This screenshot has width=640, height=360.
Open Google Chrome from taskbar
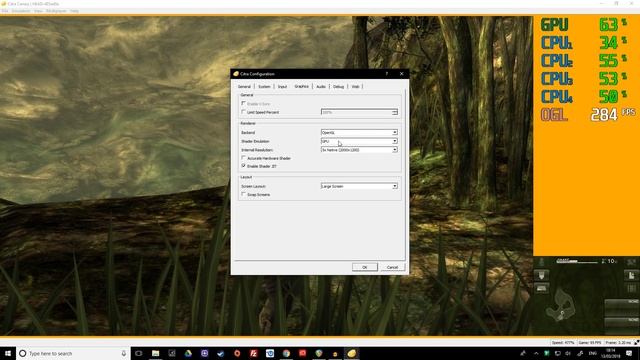tap(286, 353)
